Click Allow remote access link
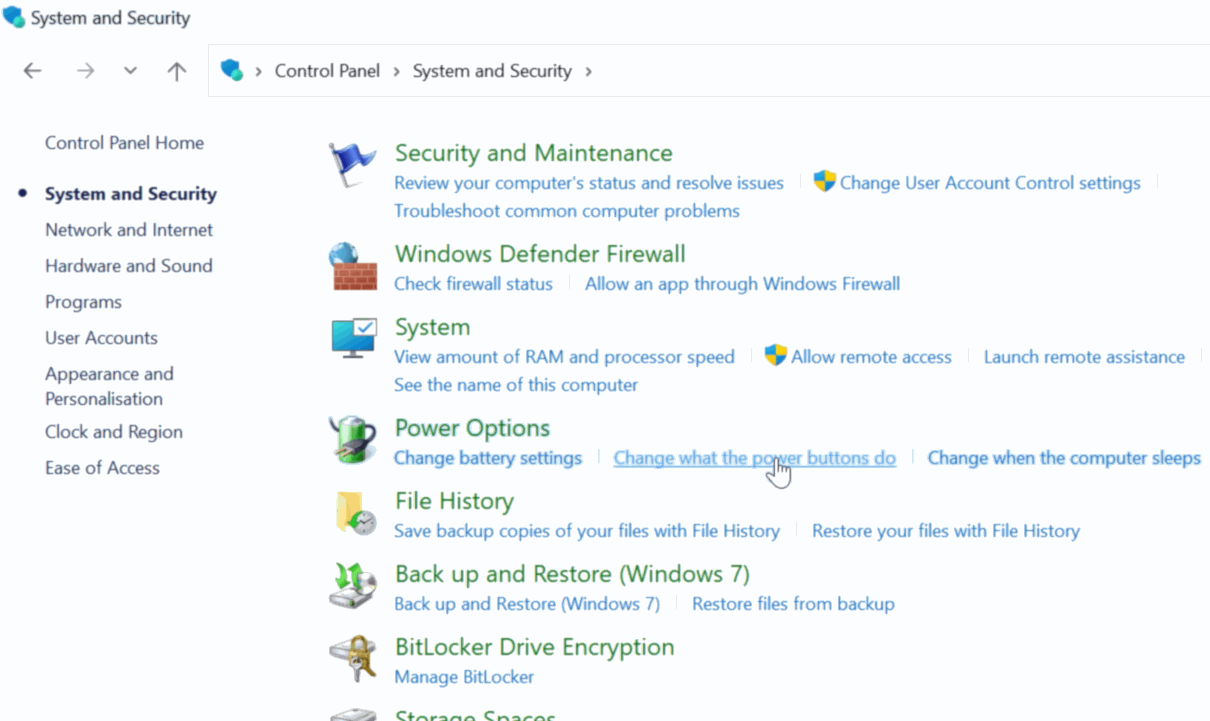This screenshot has height=721, width=1210. [871, 357]
